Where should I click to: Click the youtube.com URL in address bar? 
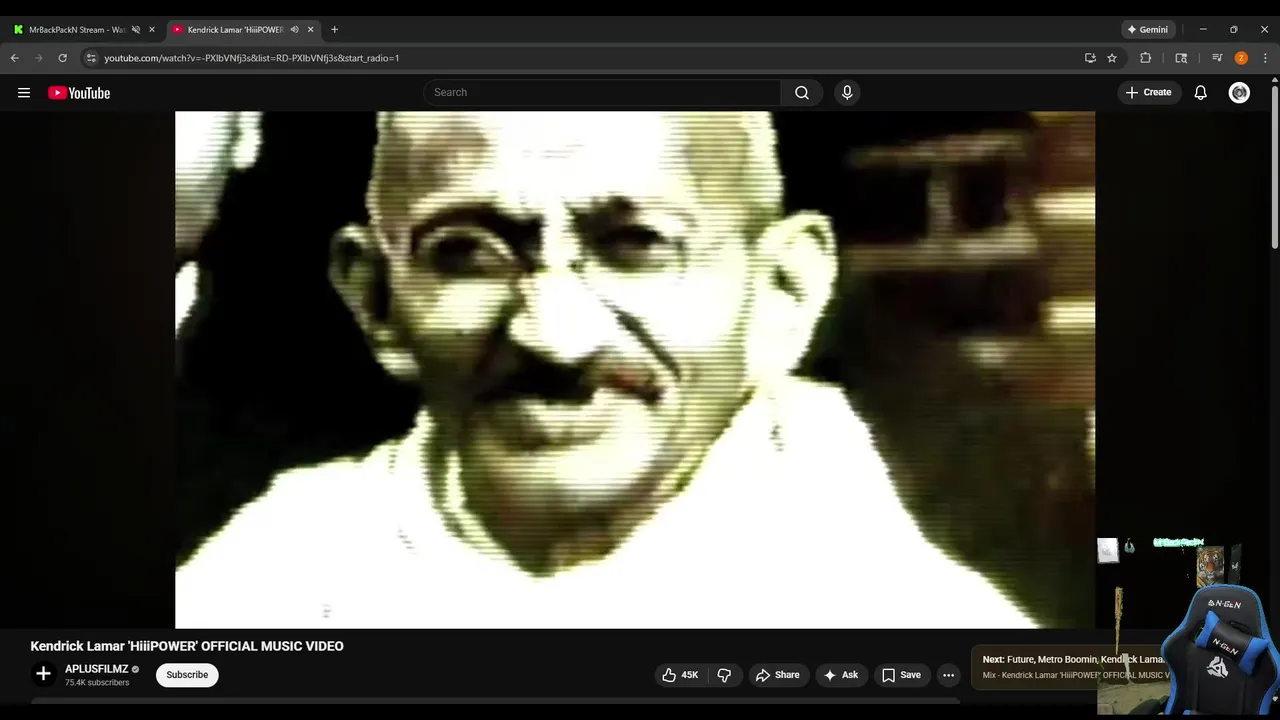[x=252, y=58]
